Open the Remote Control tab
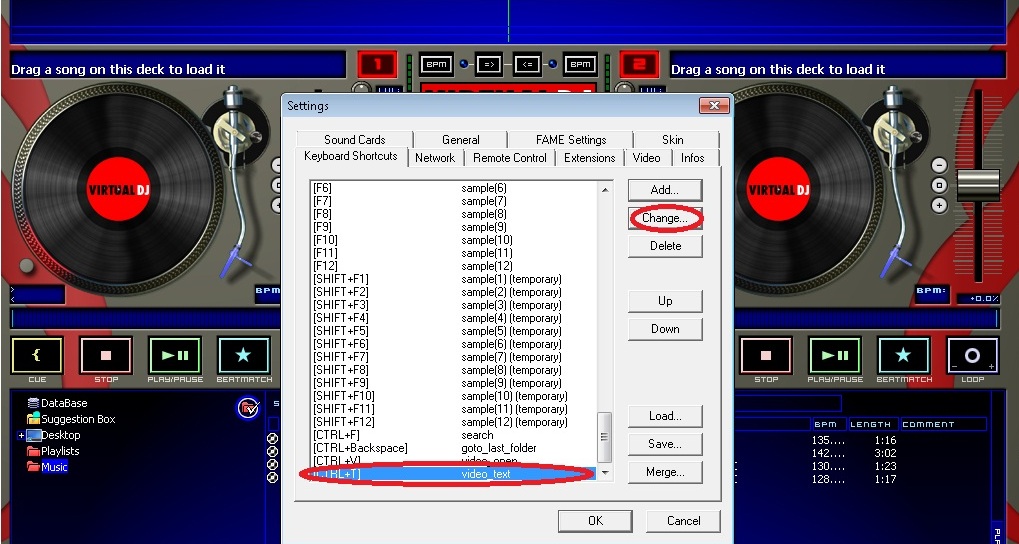This screenshot has width=1019, height=544. [x=510, y=158]
